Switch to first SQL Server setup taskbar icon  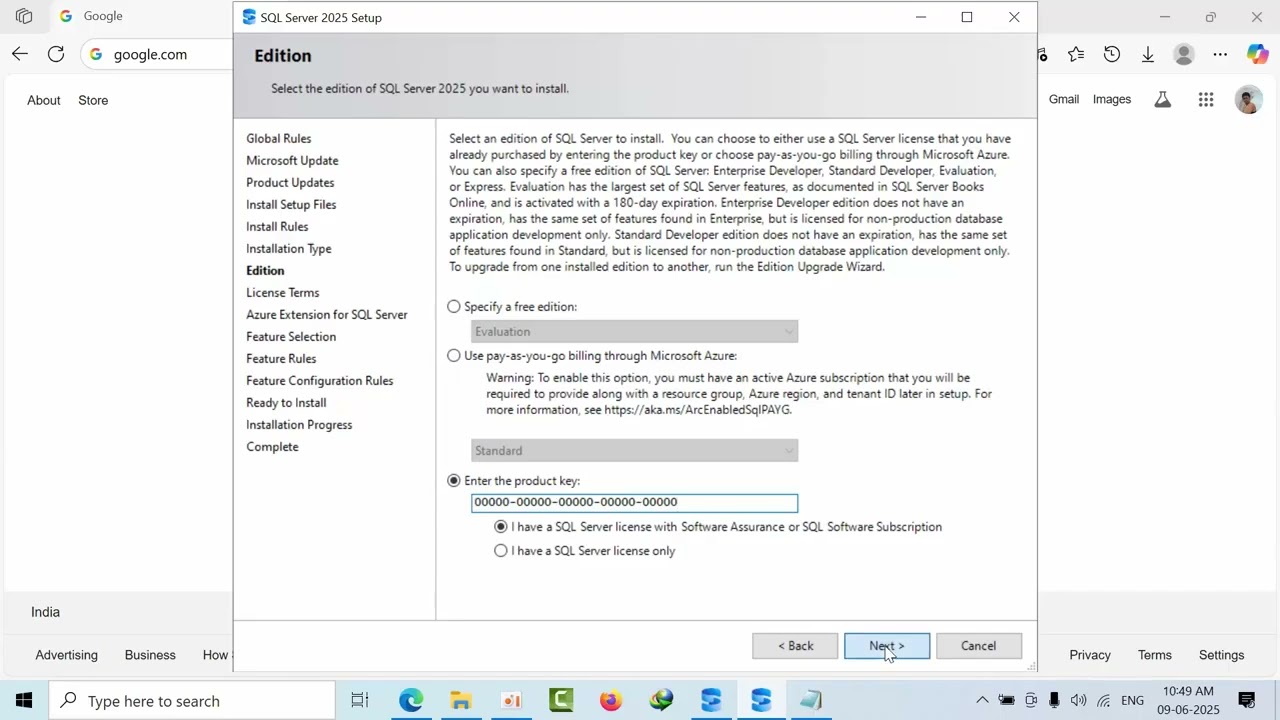(x=711, y=700)
